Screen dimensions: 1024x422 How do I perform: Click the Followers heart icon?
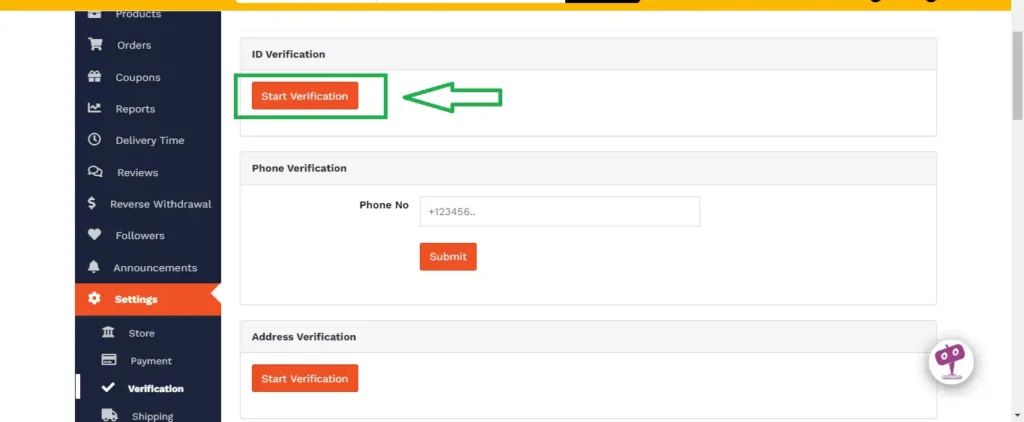click(x=95, y=235)
